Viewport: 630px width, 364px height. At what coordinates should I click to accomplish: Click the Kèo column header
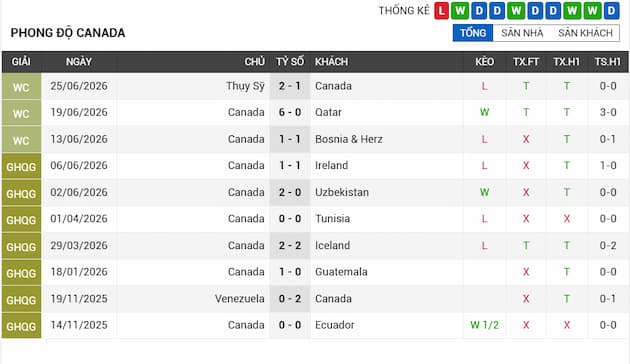pyautogui.click(x=485, y=61)
